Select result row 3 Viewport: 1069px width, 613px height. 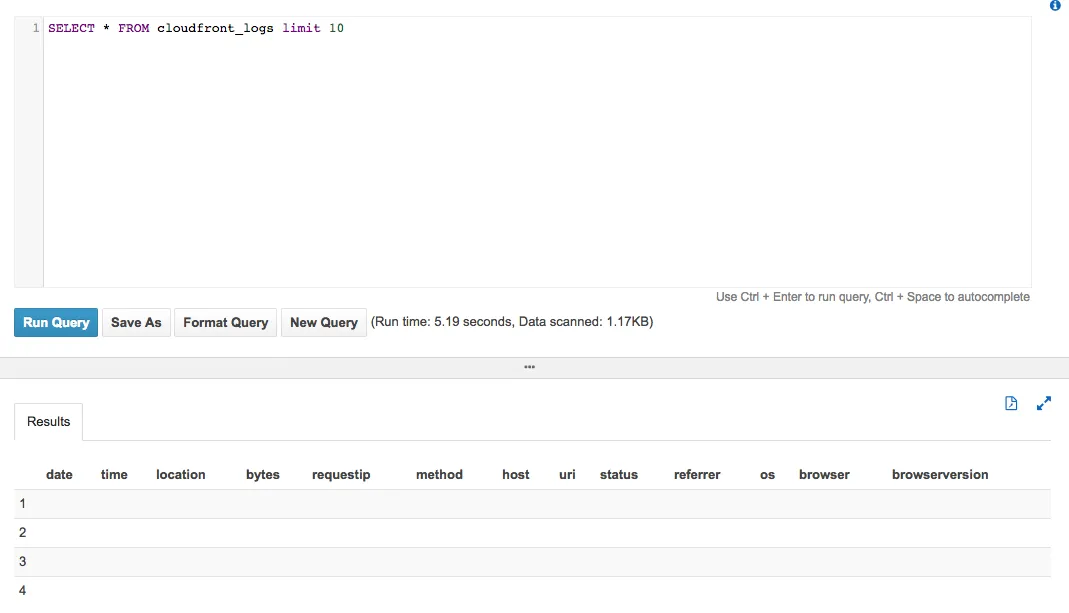click(x=532, y=562)
